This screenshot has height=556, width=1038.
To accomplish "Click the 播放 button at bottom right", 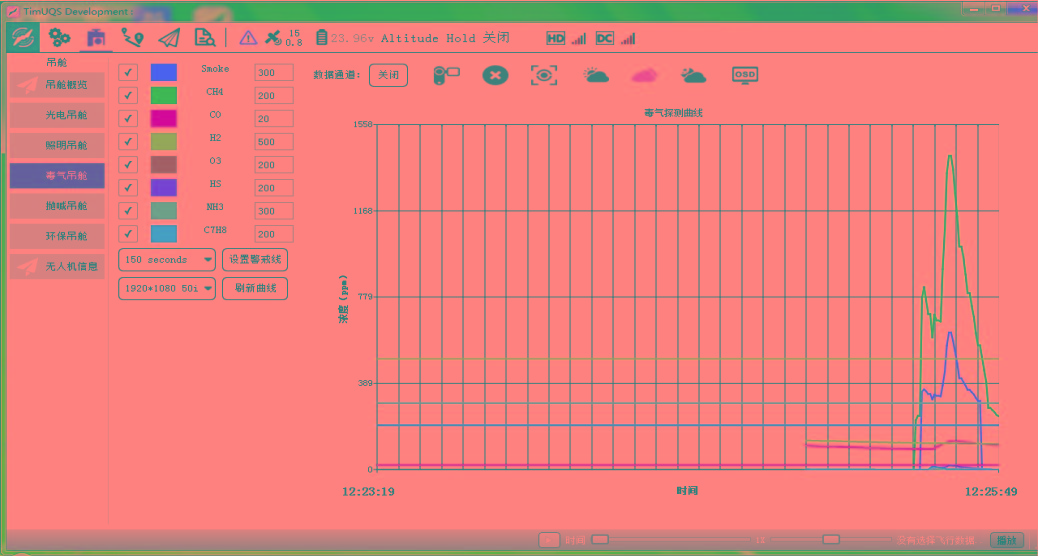I will pyautogui.click(x=1007, y=540).
